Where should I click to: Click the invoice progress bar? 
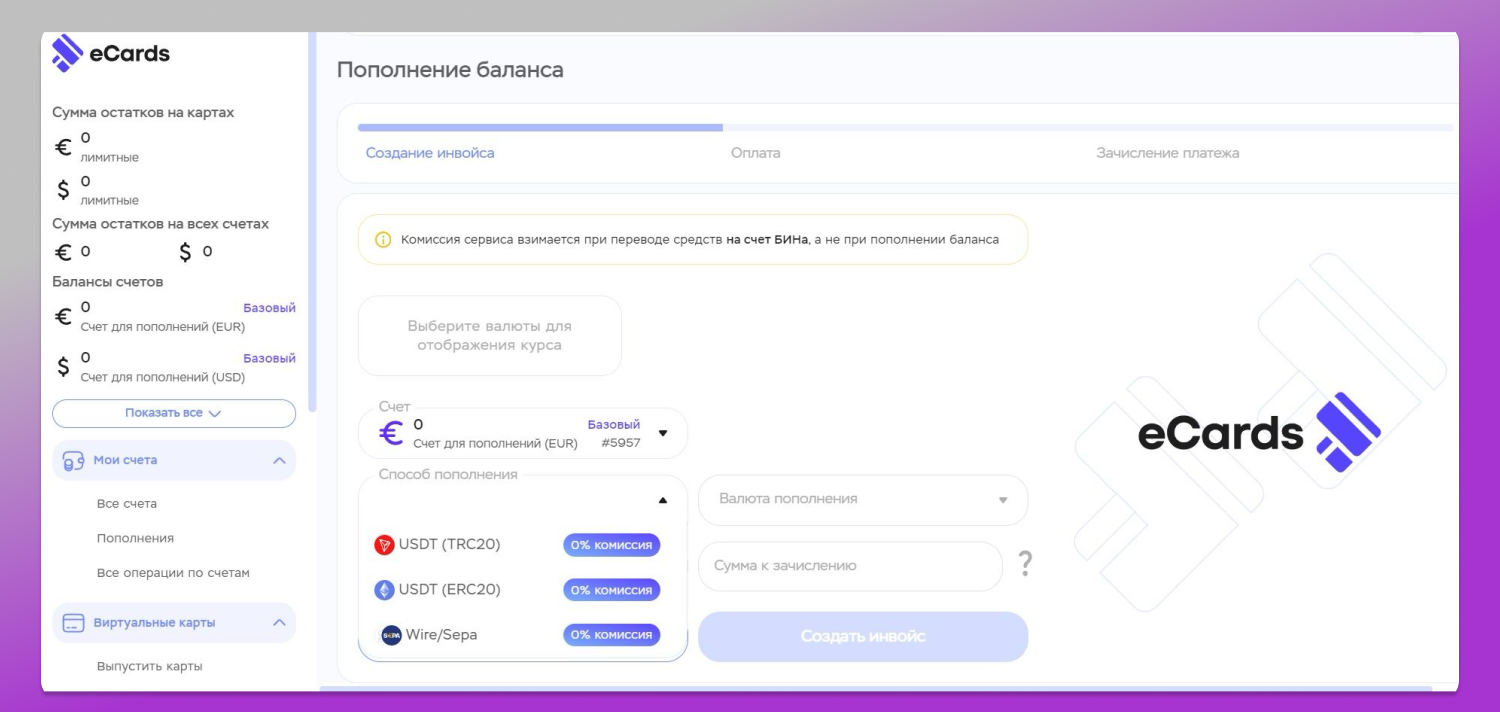click(x=905, y=128)
